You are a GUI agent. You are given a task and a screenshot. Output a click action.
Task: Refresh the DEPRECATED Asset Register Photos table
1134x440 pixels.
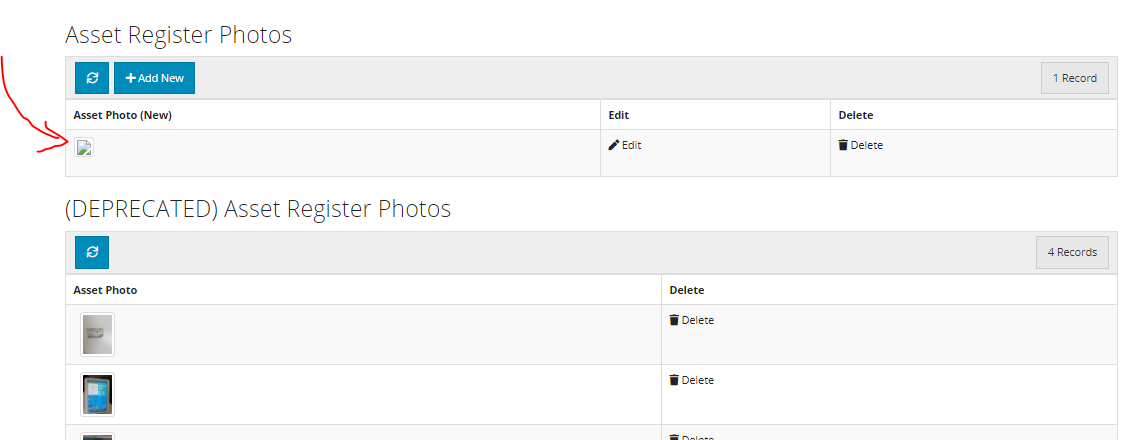pos(92,252)
